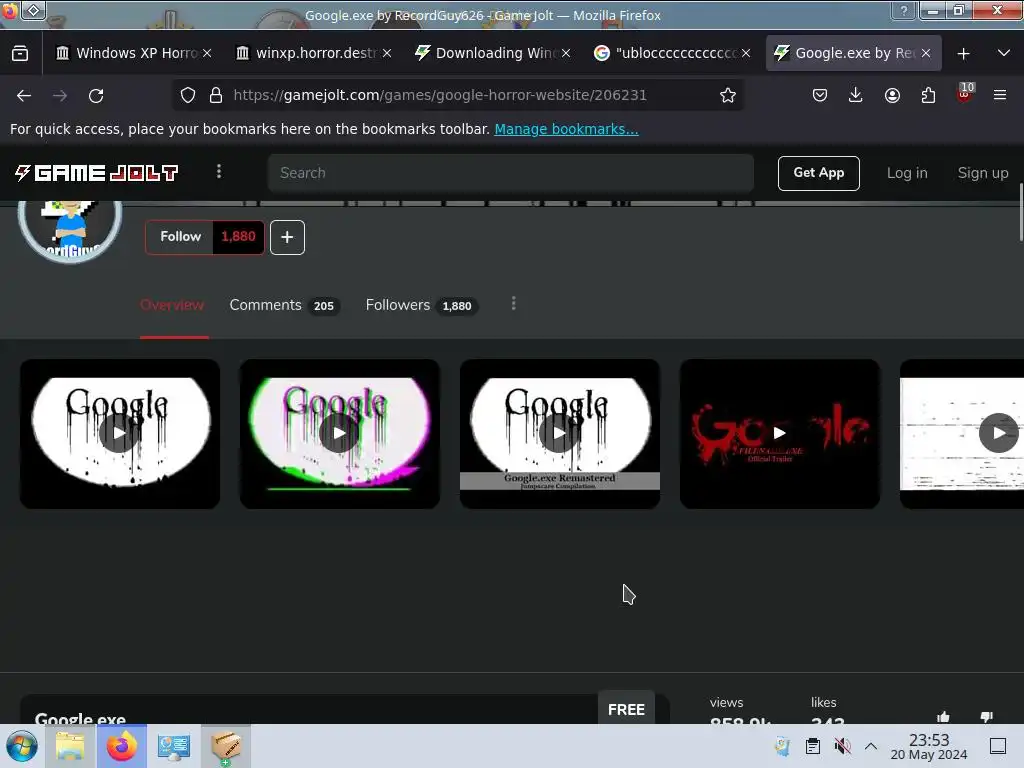Click the Sign up link

coord(983,173)
